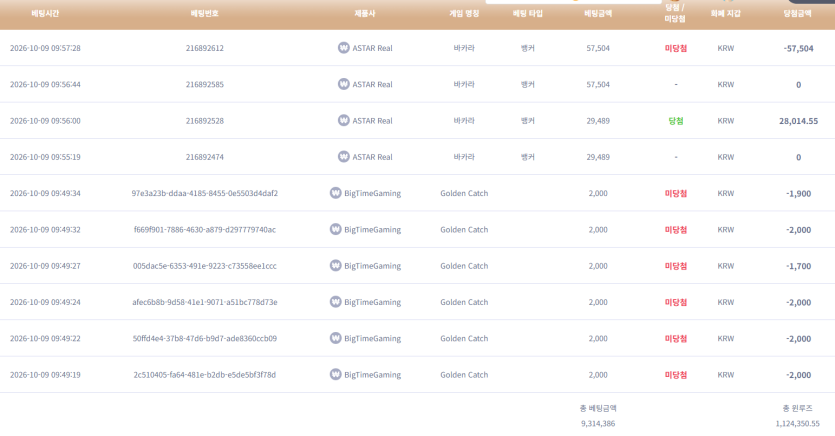This screenshot has width=835, height=436.
Task: Select bet ID starting with 97e3a23b
Action: (204, 193)
